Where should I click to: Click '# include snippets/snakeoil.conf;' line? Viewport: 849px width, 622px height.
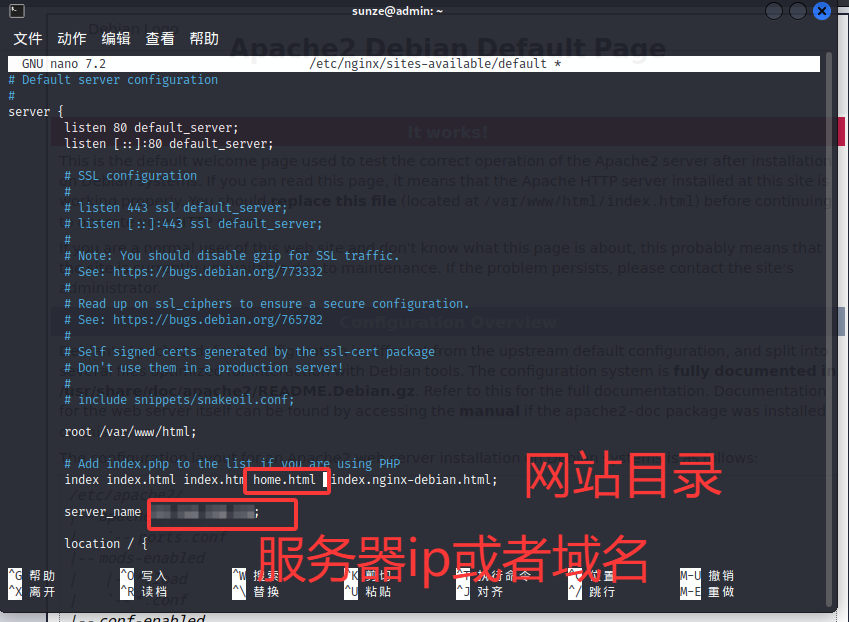pyautogui.click(x=179, y=400)
